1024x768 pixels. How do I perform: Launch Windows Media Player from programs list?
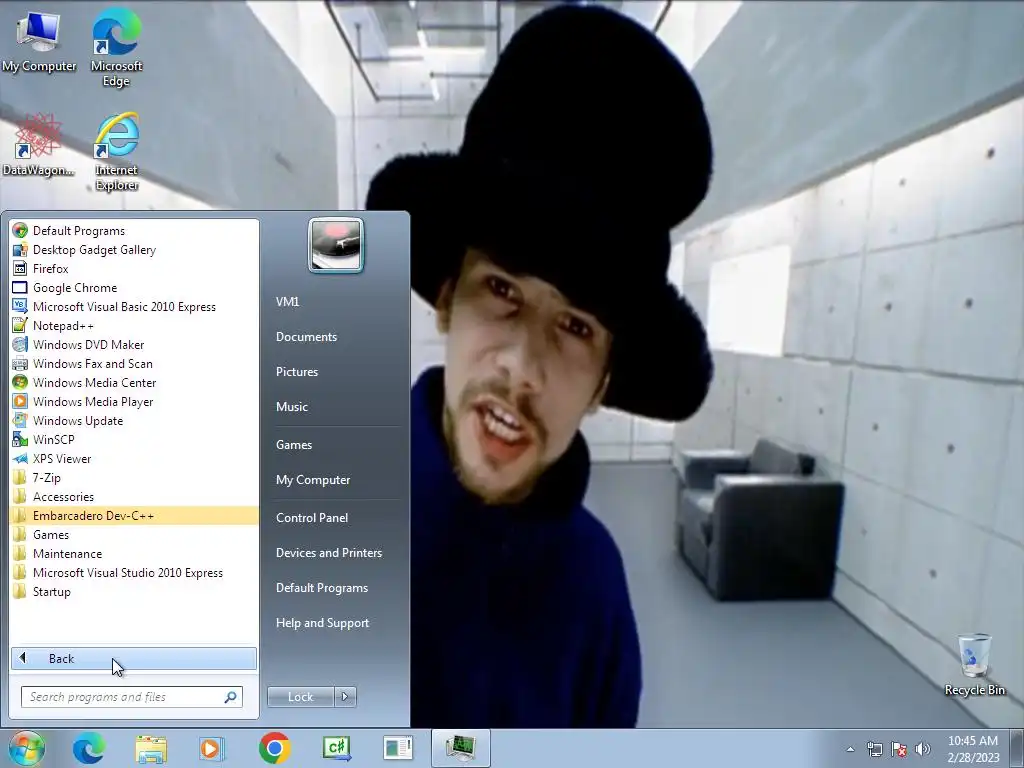click(134, 401)
